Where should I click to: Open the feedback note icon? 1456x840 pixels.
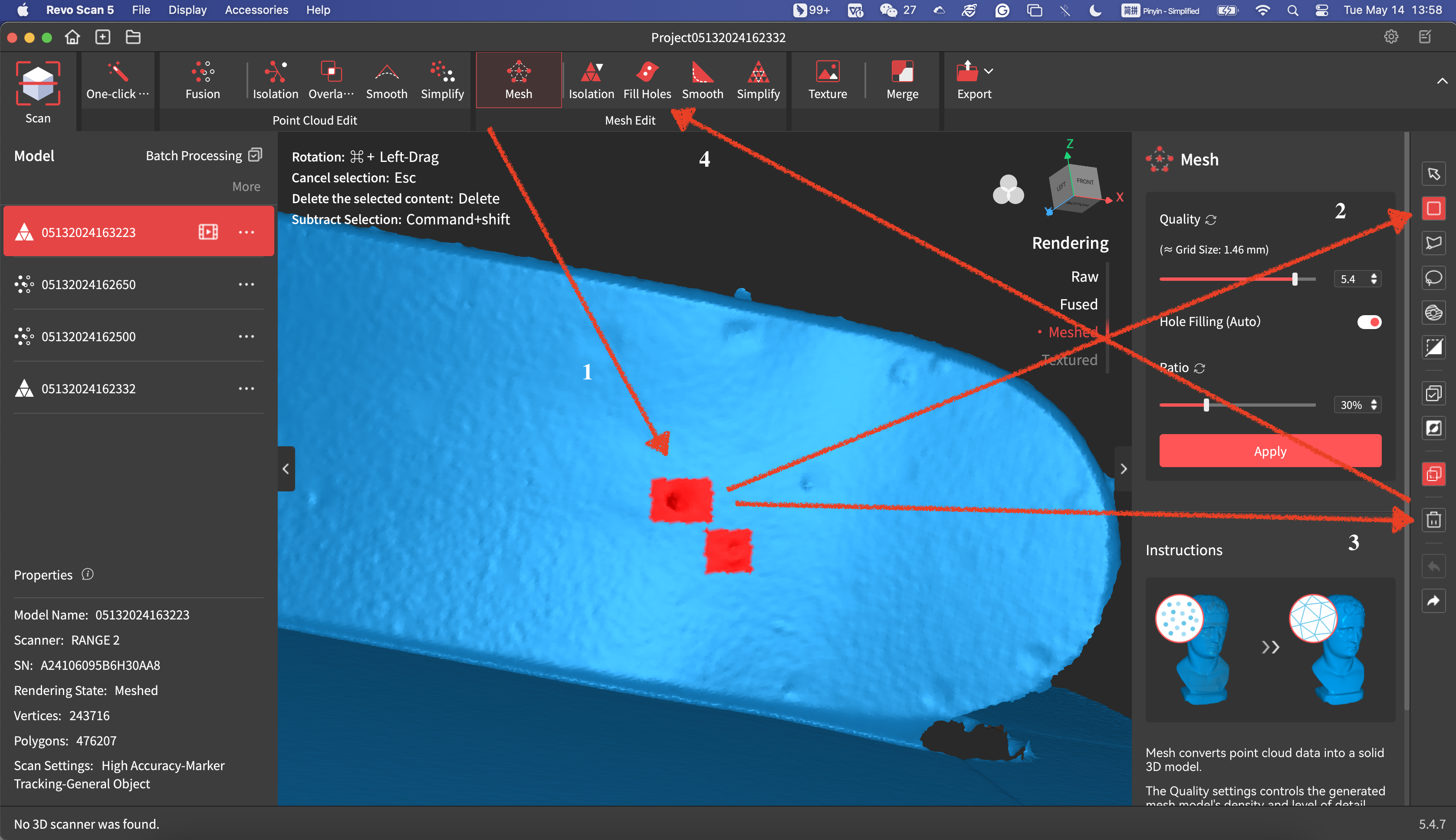1425,37
